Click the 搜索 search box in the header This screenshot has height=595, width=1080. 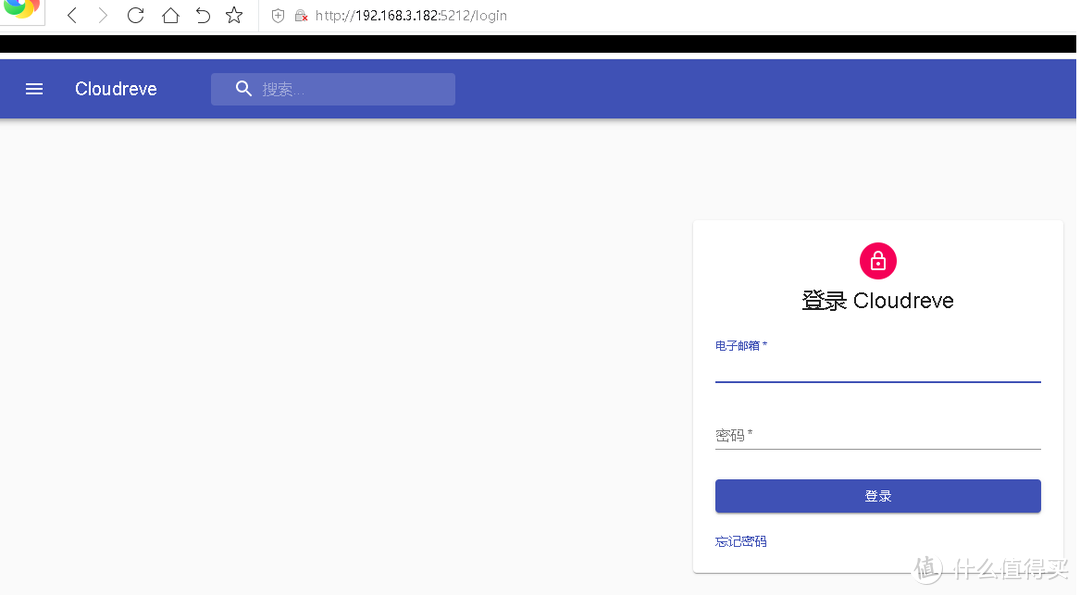tap(340, 89)
